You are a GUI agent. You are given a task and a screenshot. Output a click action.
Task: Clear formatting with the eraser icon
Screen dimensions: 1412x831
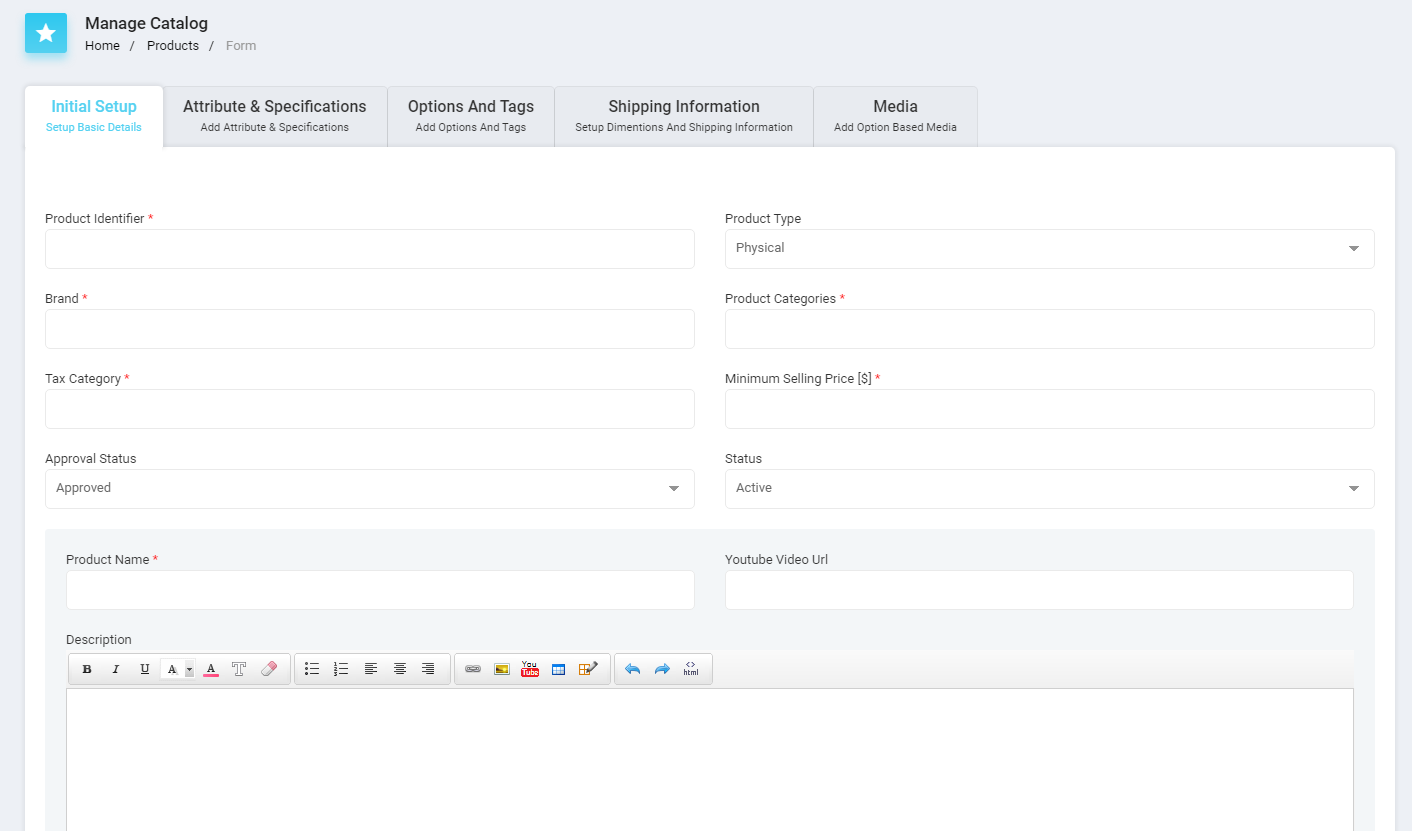[x=269, y=669]
